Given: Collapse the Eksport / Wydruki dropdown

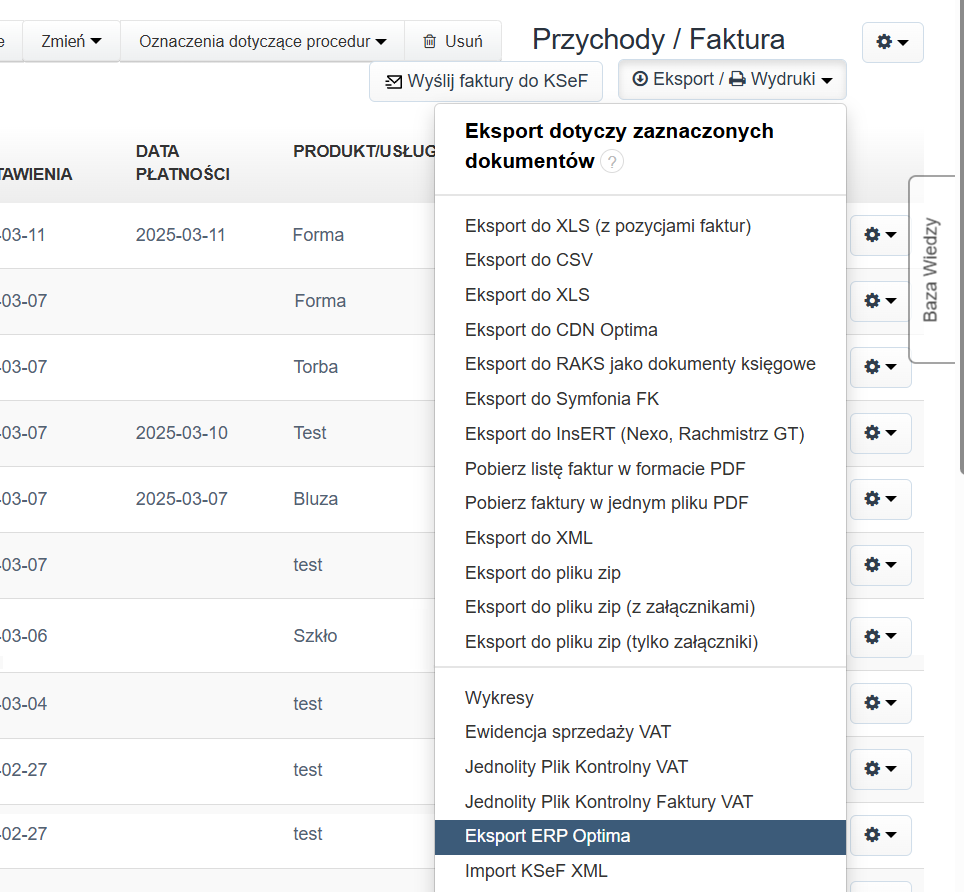Looking at the screenshot, I should pos(732,80).
